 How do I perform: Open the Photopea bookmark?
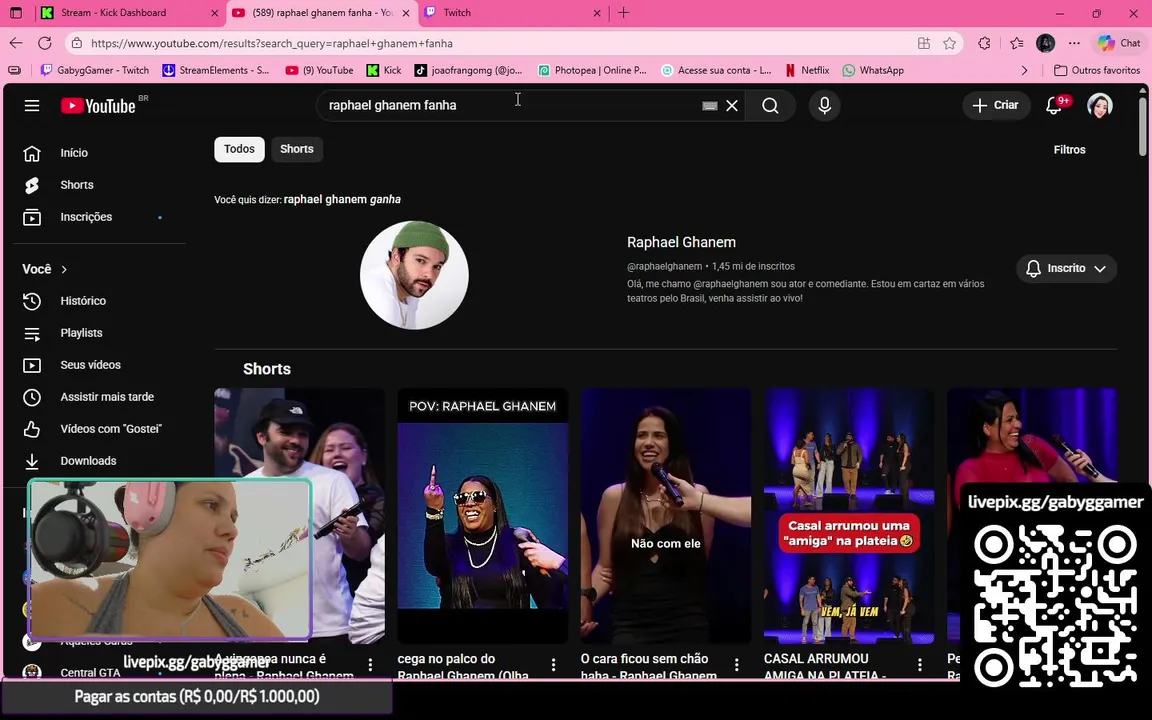tap(592, 71)
